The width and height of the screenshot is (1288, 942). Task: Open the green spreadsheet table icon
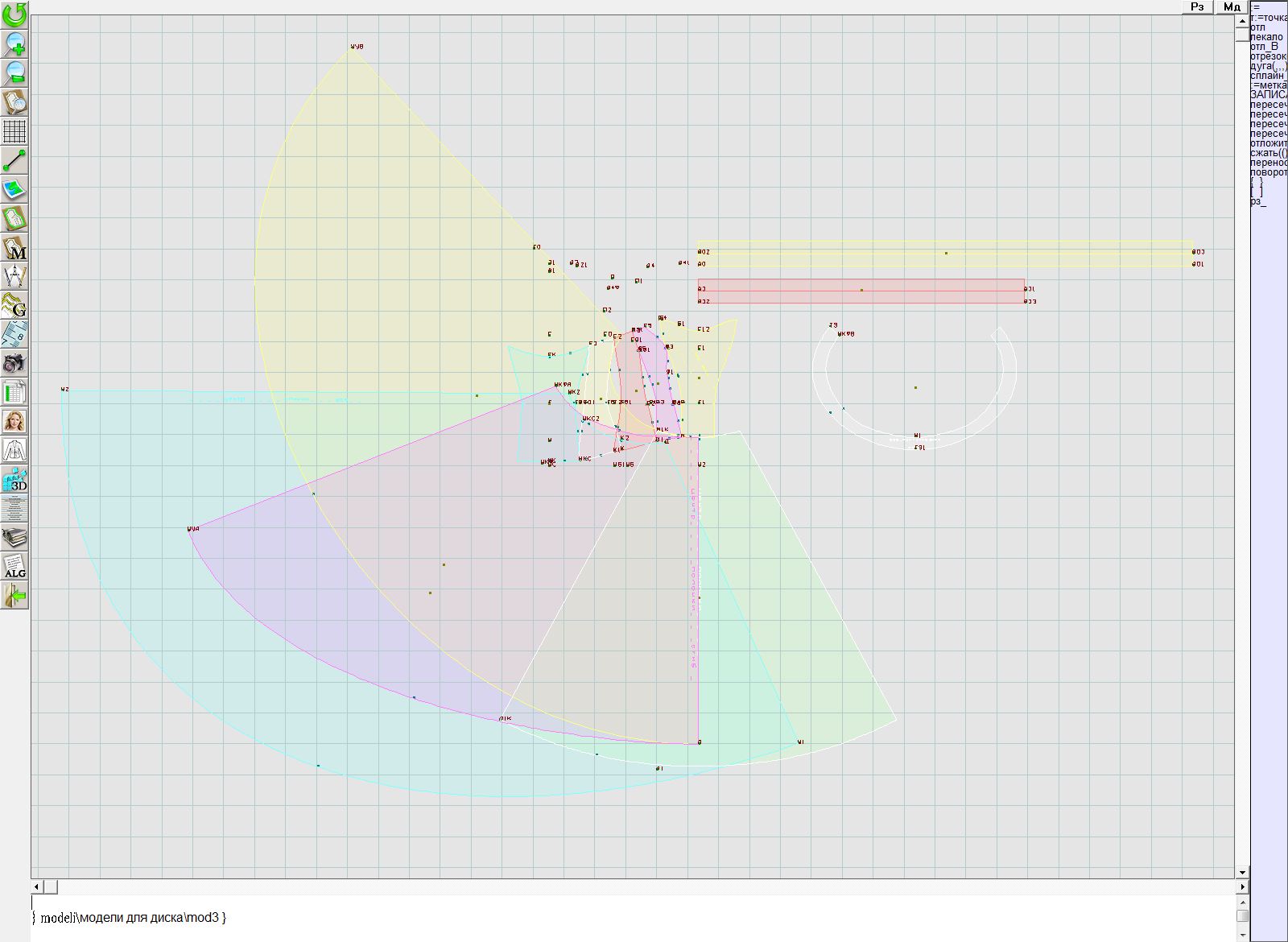14,393
